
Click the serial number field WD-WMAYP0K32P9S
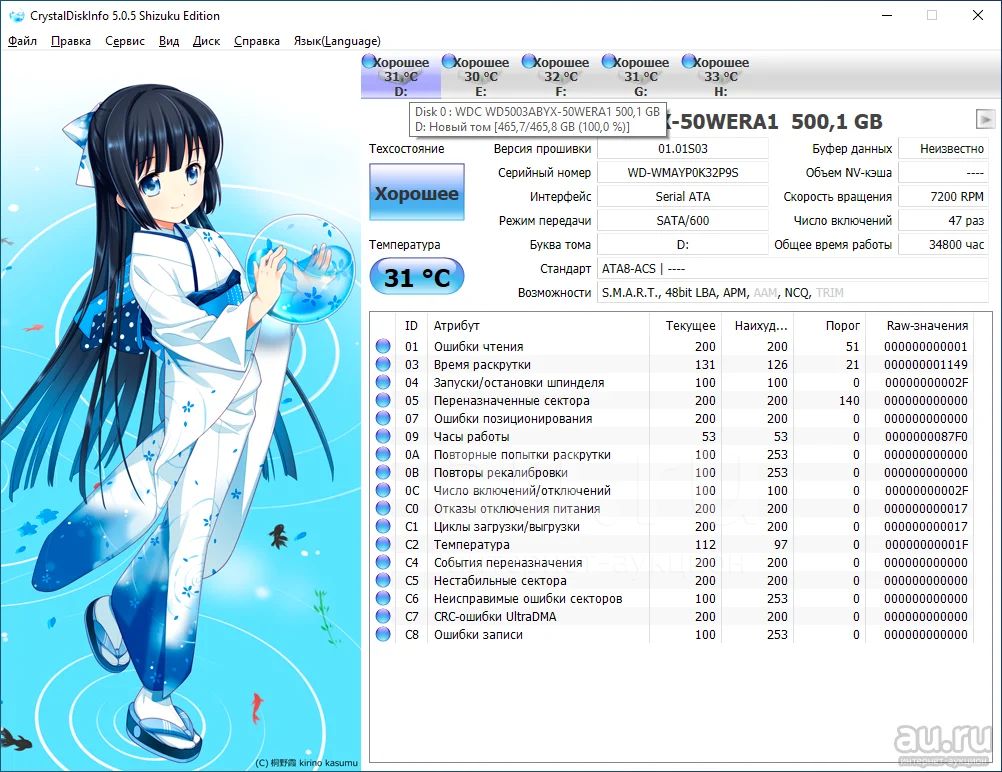pos(682,173)
